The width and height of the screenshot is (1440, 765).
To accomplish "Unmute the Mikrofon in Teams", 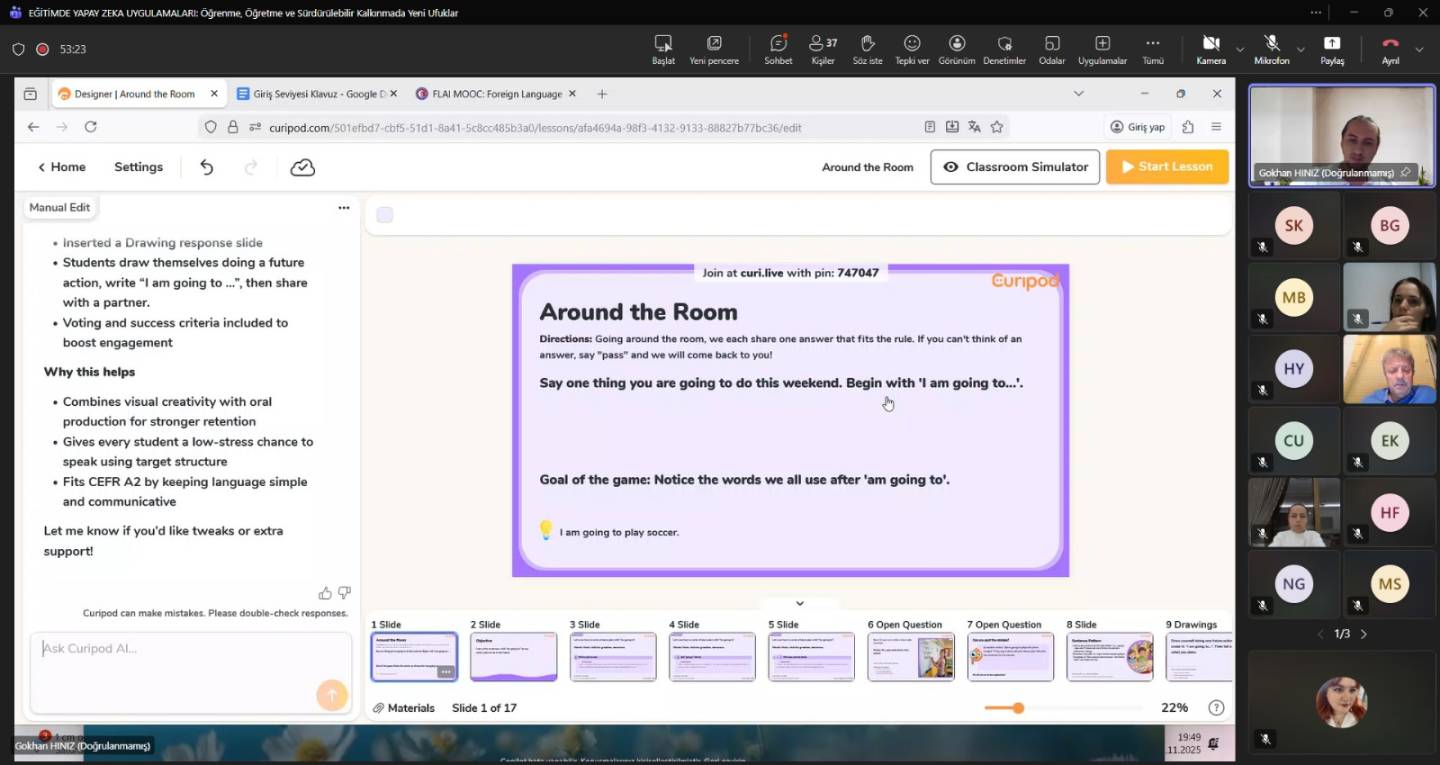I will coord(1271,49).
